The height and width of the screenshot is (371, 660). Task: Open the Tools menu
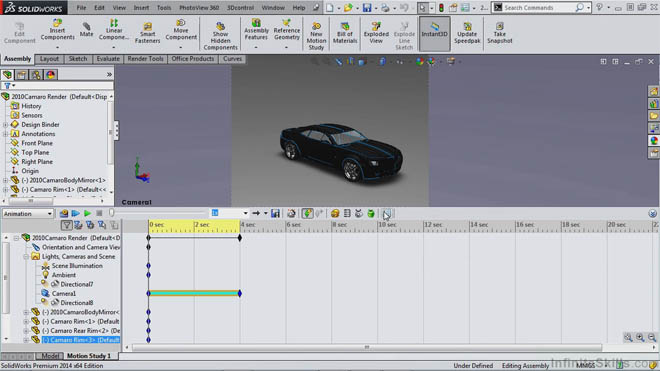click(164, 8)
